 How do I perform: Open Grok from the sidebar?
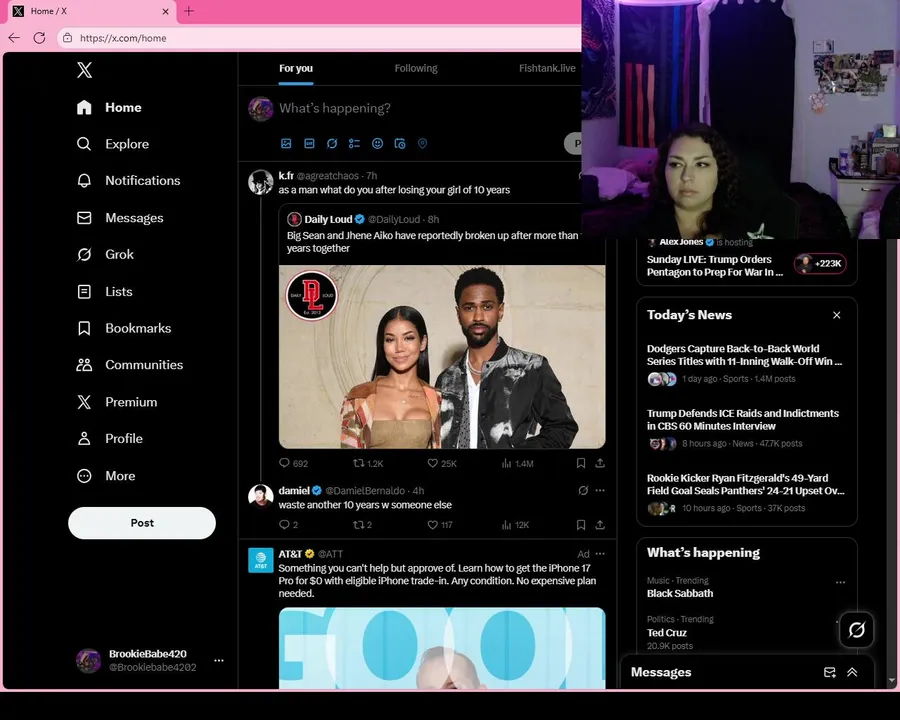[105, 254]
